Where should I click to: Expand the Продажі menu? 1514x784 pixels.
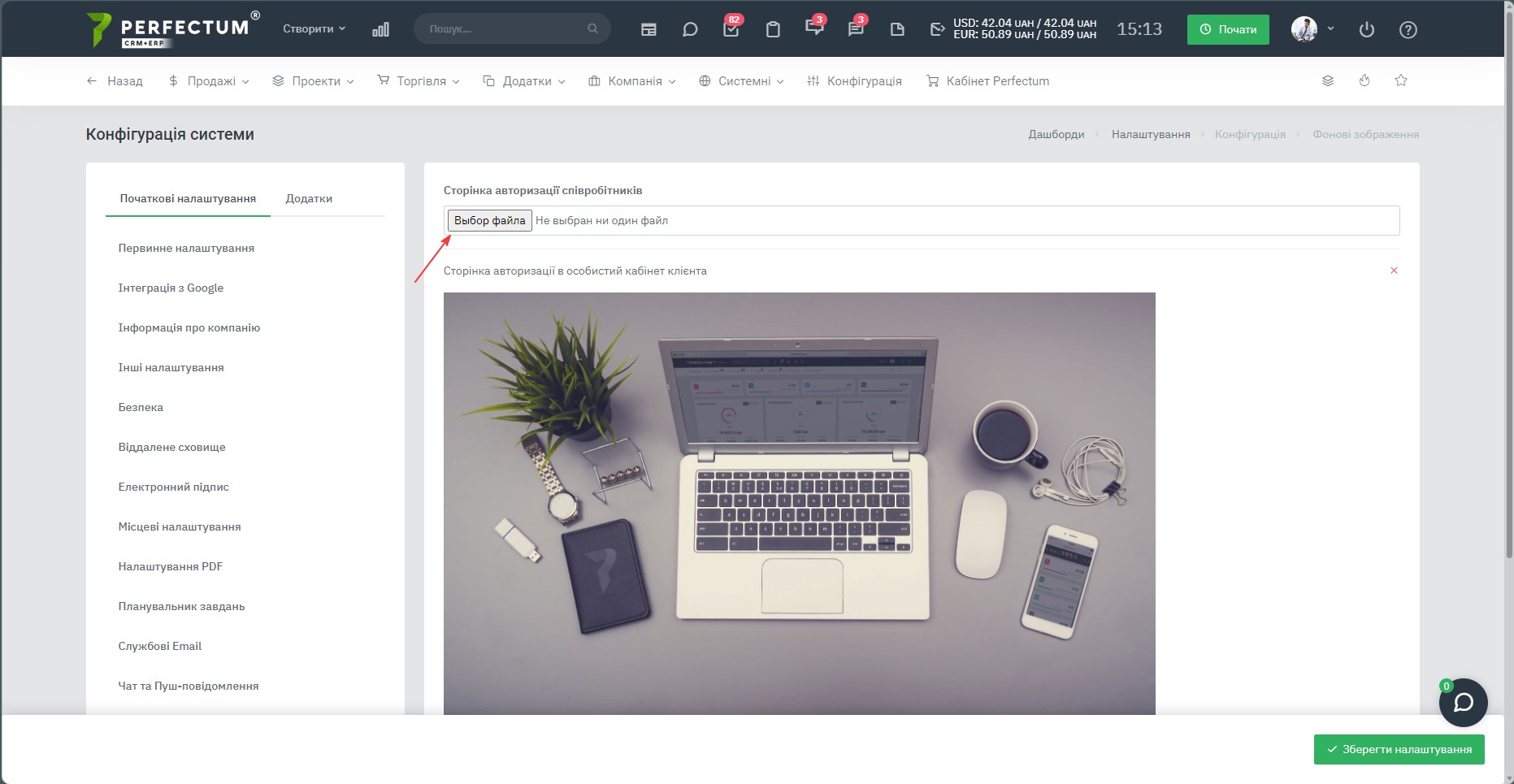(x=209, y=81)
